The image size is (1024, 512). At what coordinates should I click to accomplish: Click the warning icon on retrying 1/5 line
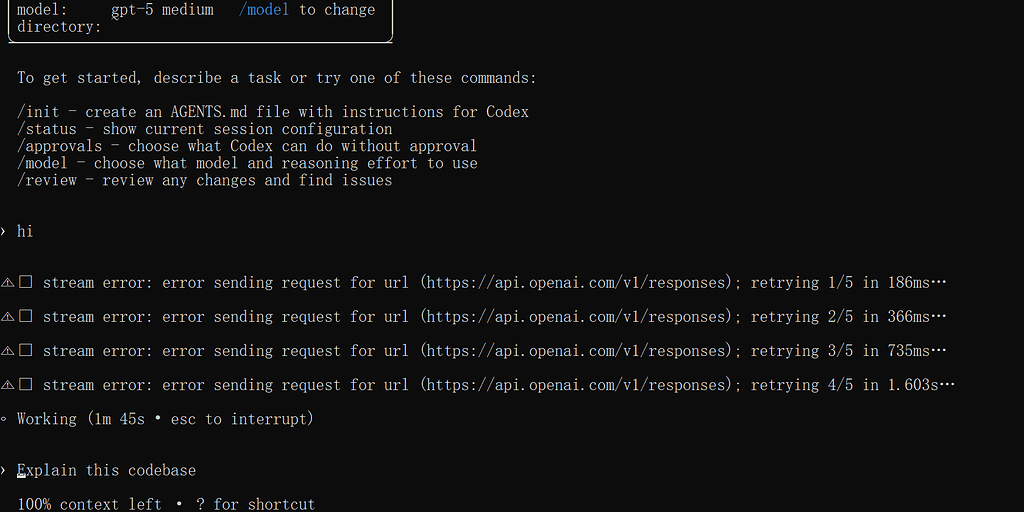(7, 283)
